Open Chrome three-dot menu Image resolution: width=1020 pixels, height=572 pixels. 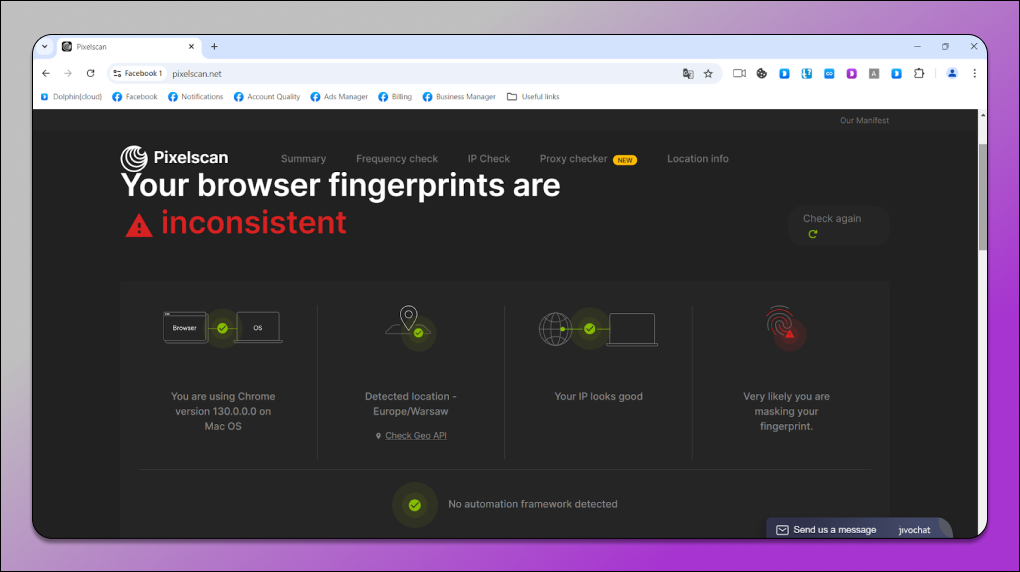(x=975, y=73)
